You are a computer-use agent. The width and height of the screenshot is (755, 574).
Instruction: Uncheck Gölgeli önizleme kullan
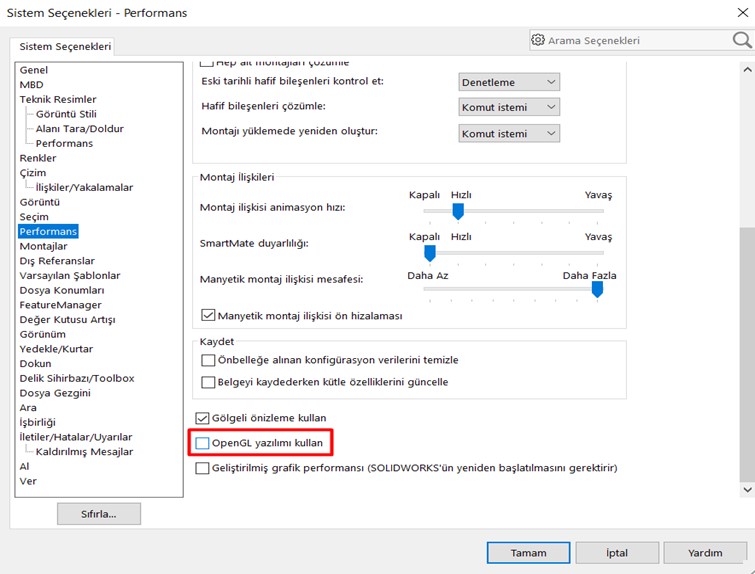point(203,417)
